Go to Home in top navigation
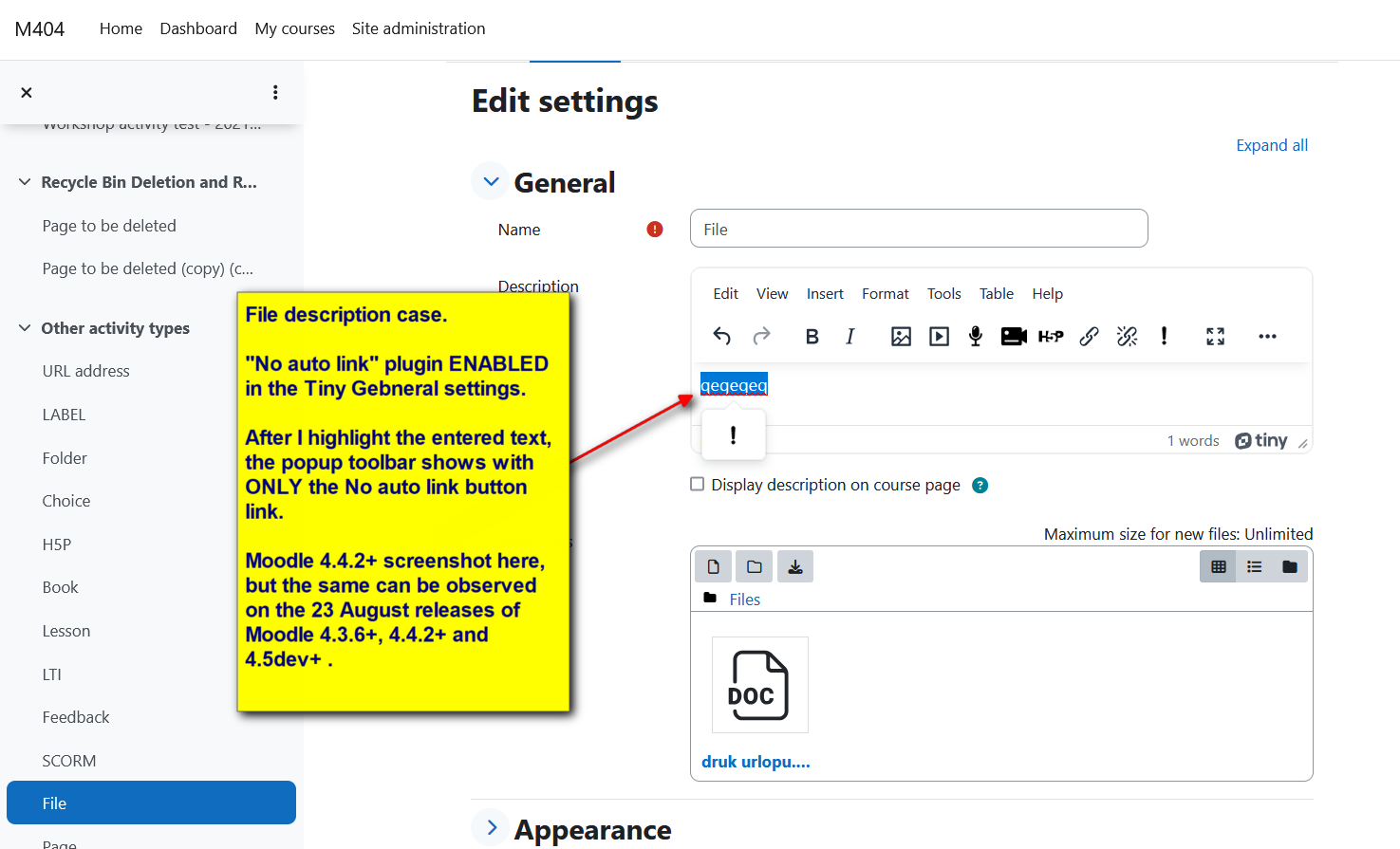The height and width of the screenshot is (849, 1400). coord(121,28)
